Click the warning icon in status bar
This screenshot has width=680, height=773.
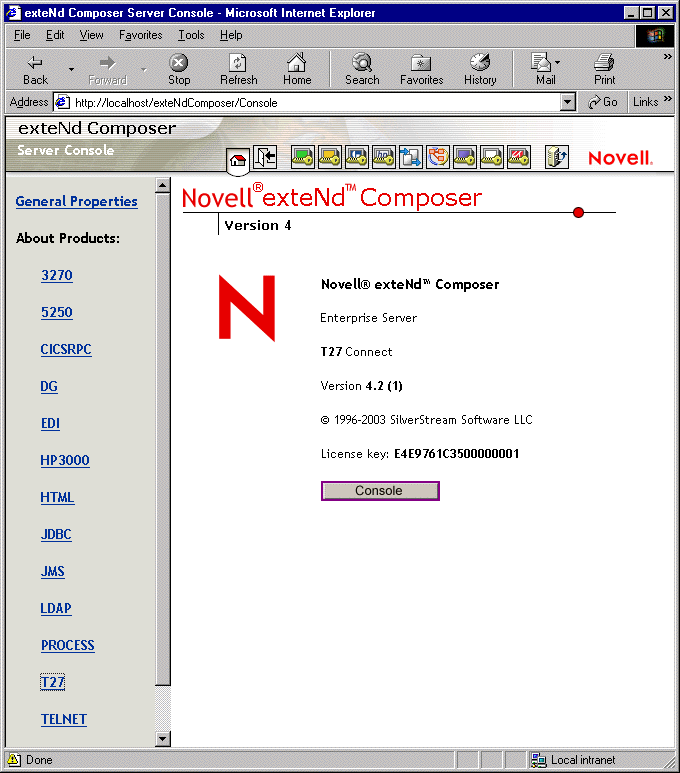14,760
